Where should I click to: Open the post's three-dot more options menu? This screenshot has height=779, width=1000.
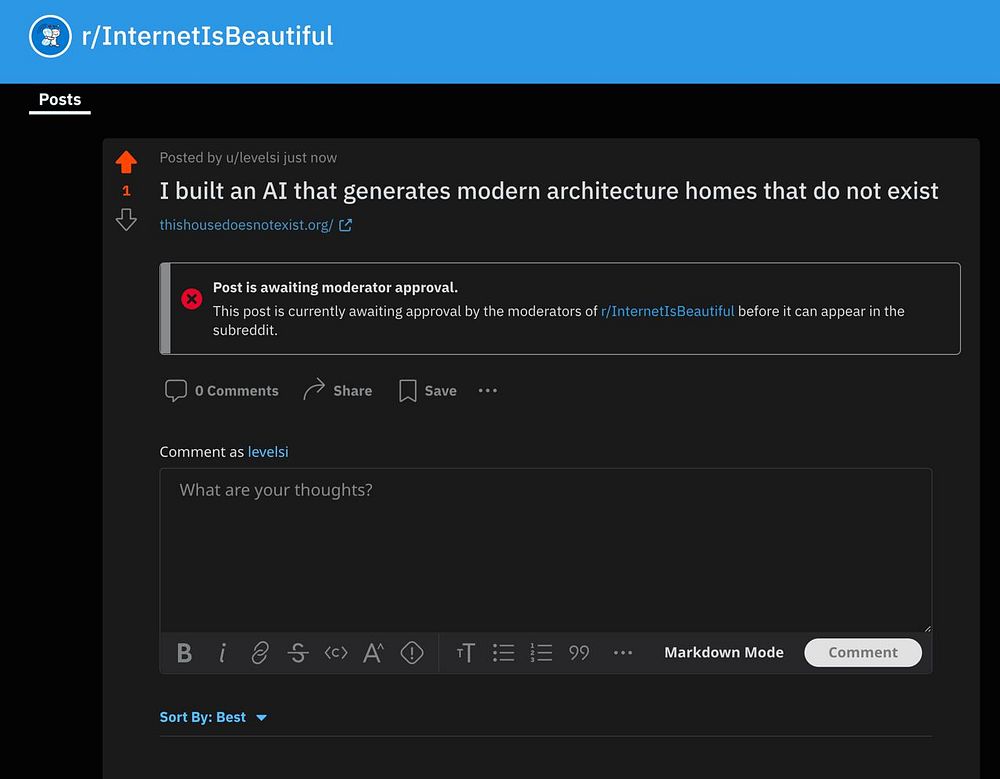pos(488,390)
